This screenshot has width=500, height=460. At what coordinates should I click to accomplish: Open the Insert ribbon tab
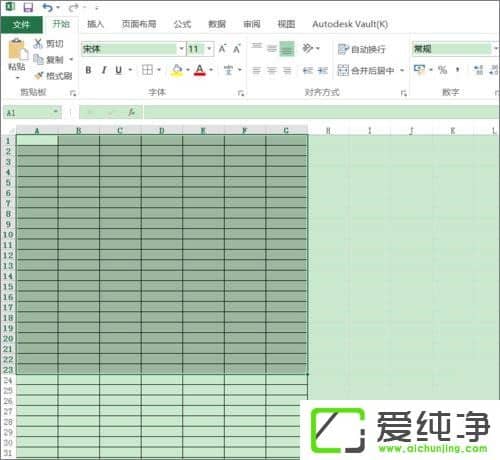(96, 24)
